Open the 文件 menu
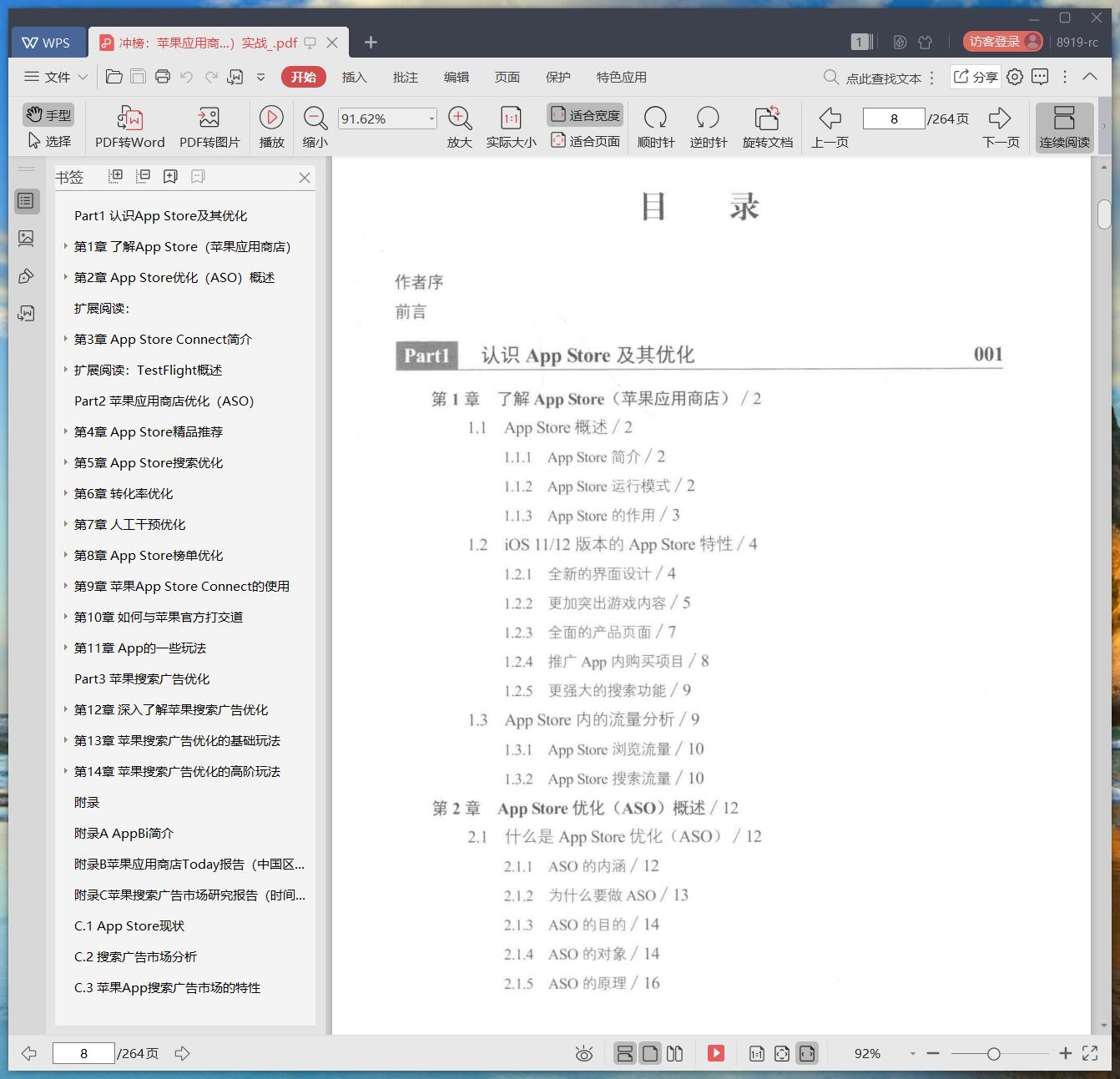 (x=55, y=77)
